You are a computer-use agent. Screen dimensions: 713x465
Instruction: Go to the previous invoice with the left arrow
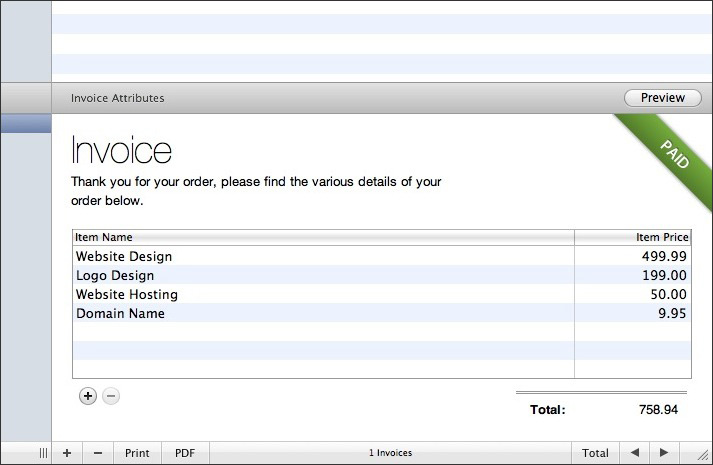pyautogui.click(x=634, y=453)
